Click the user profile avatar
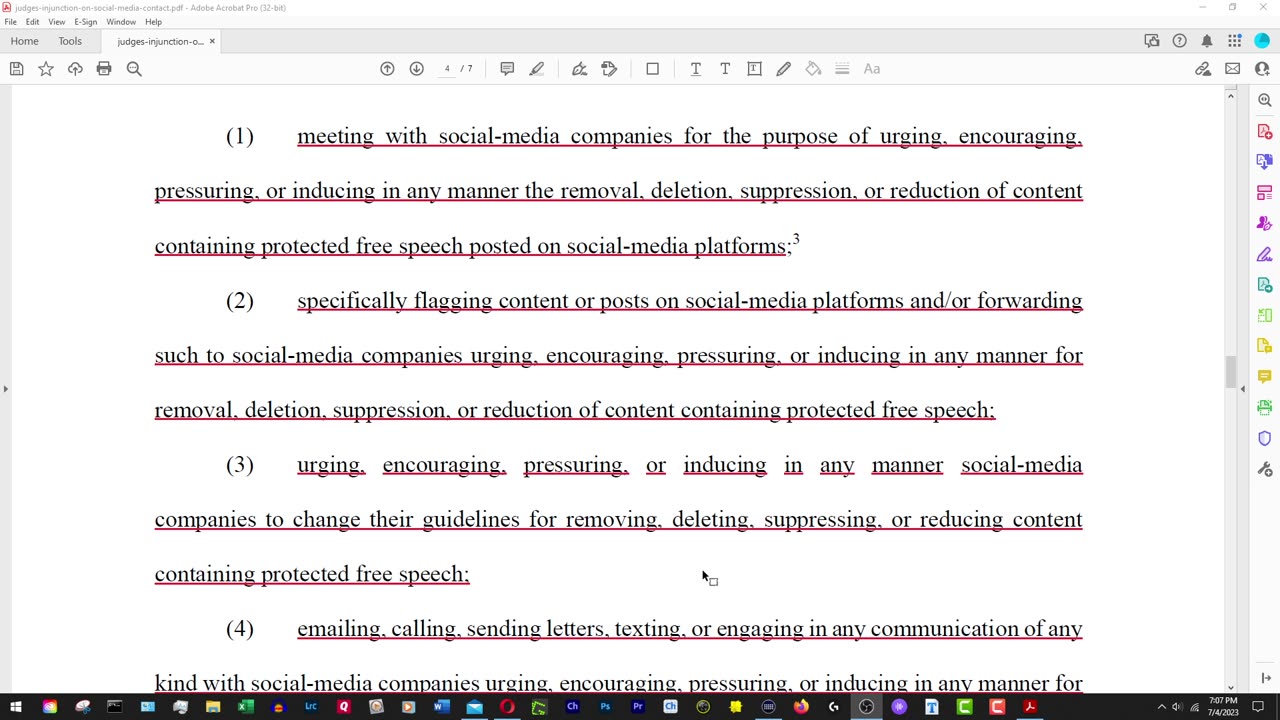Image resolution: width=1280 pixels, height=720 pixels. click(x=1262, y=41)
